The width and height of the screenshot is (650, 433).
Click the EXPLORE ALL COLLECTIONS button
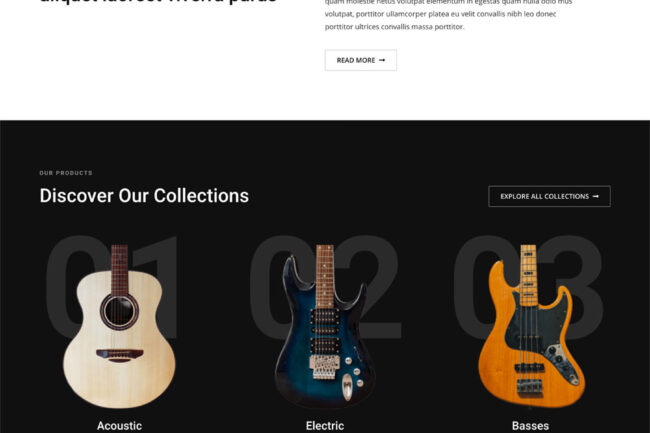click(x=549, y=196)
